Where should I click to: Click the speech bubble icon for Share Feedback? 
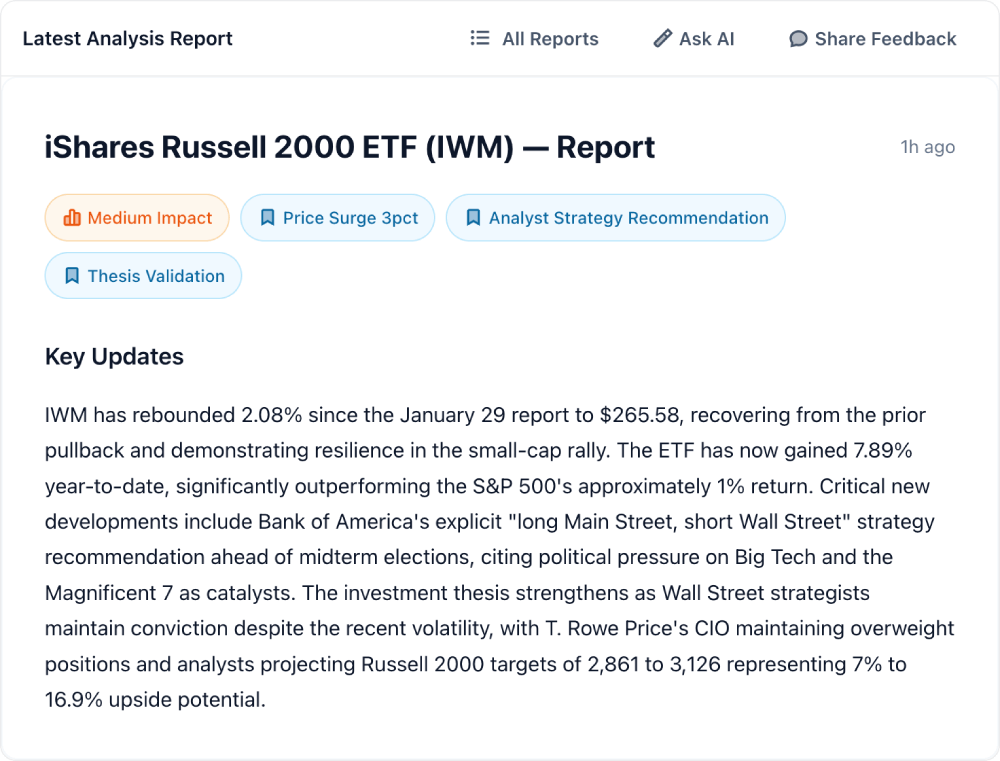point(797,38)
